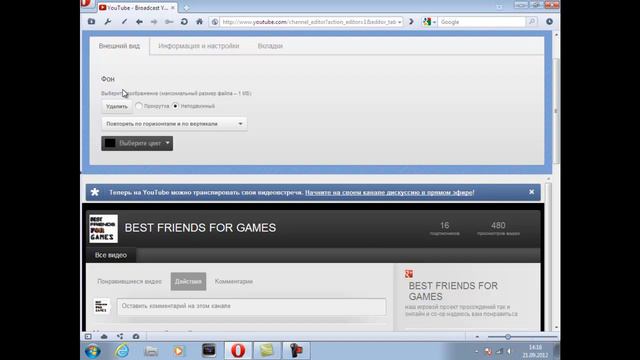640x360 pixels.
Task: Select the 'Прокрутка' radio button
Action: [x=139, y=106]
